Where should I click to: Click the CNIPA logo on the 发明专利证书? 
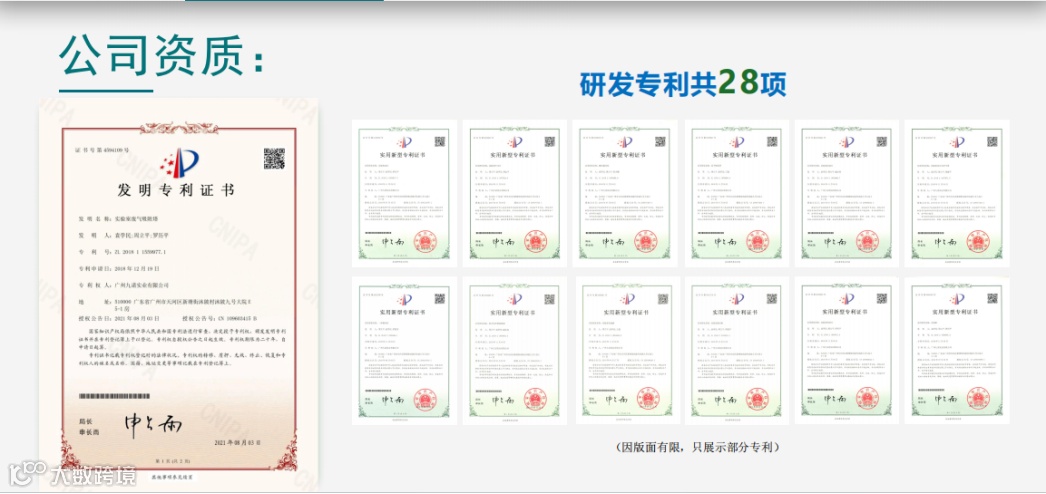[x=179, y=163]
